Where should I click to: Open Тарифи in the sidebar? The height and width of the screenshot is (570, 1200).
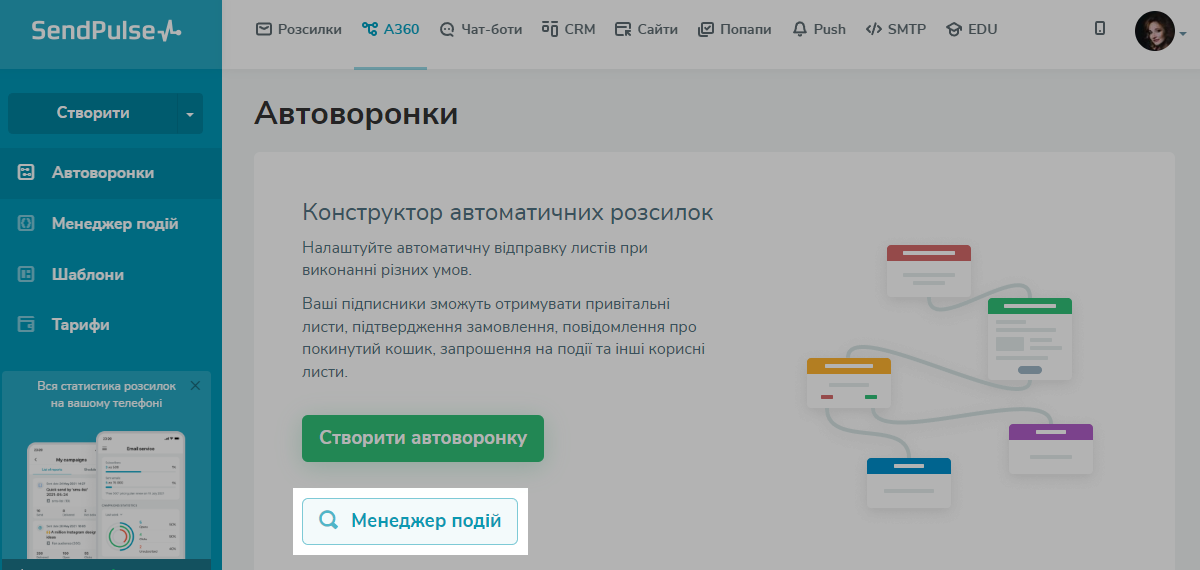110,325
